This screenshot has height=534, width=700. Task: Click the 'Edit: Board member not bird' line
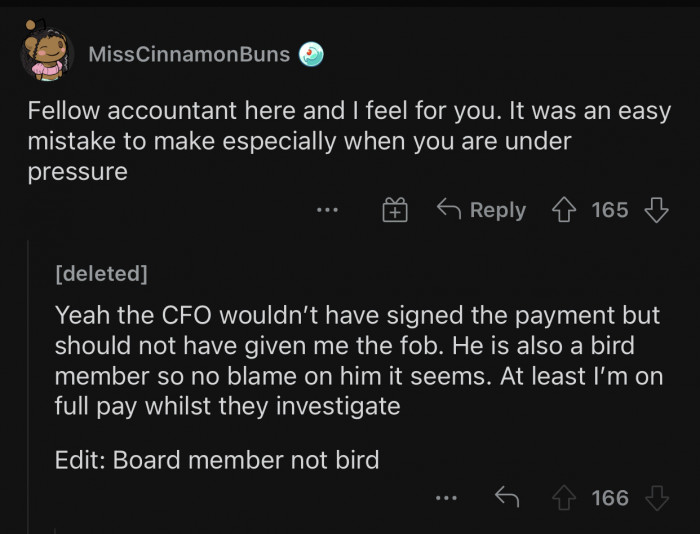coord(217,459)
